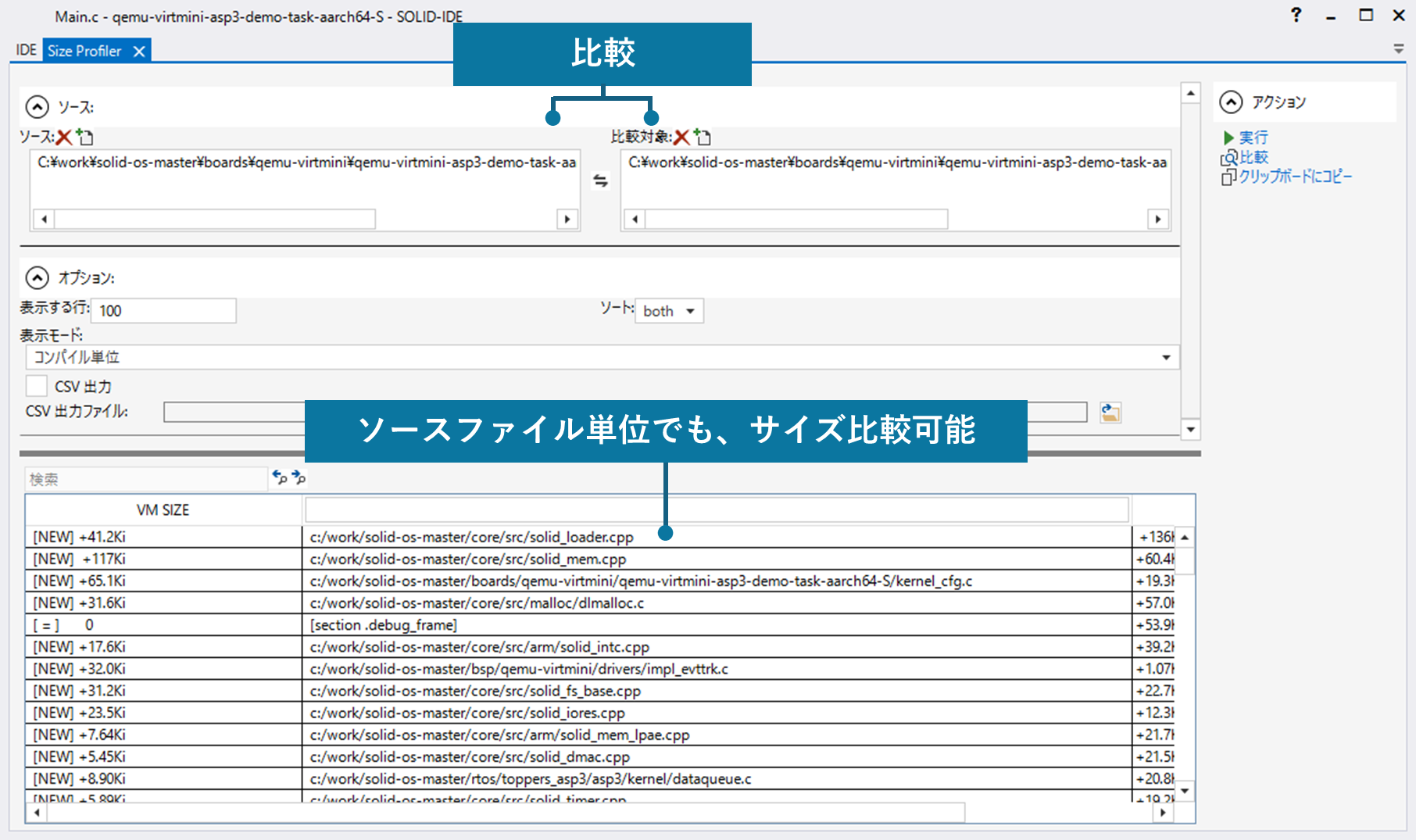
Task: Browse for CSV output file icon
Action: click(x=1110, y=412)
